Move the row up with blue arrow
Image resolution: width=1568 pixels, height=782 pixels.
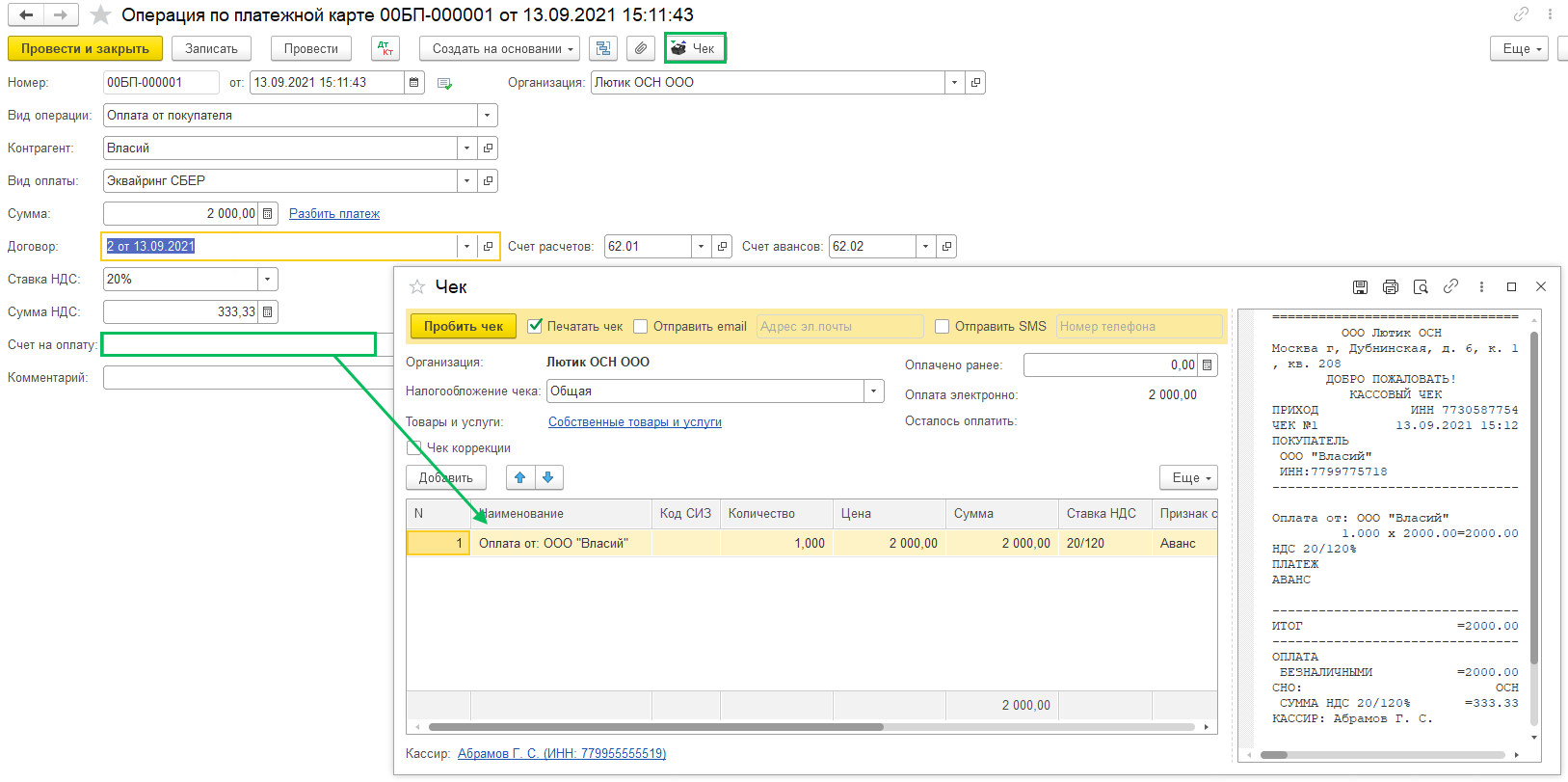pyautogui.click(x=520, y=477)
